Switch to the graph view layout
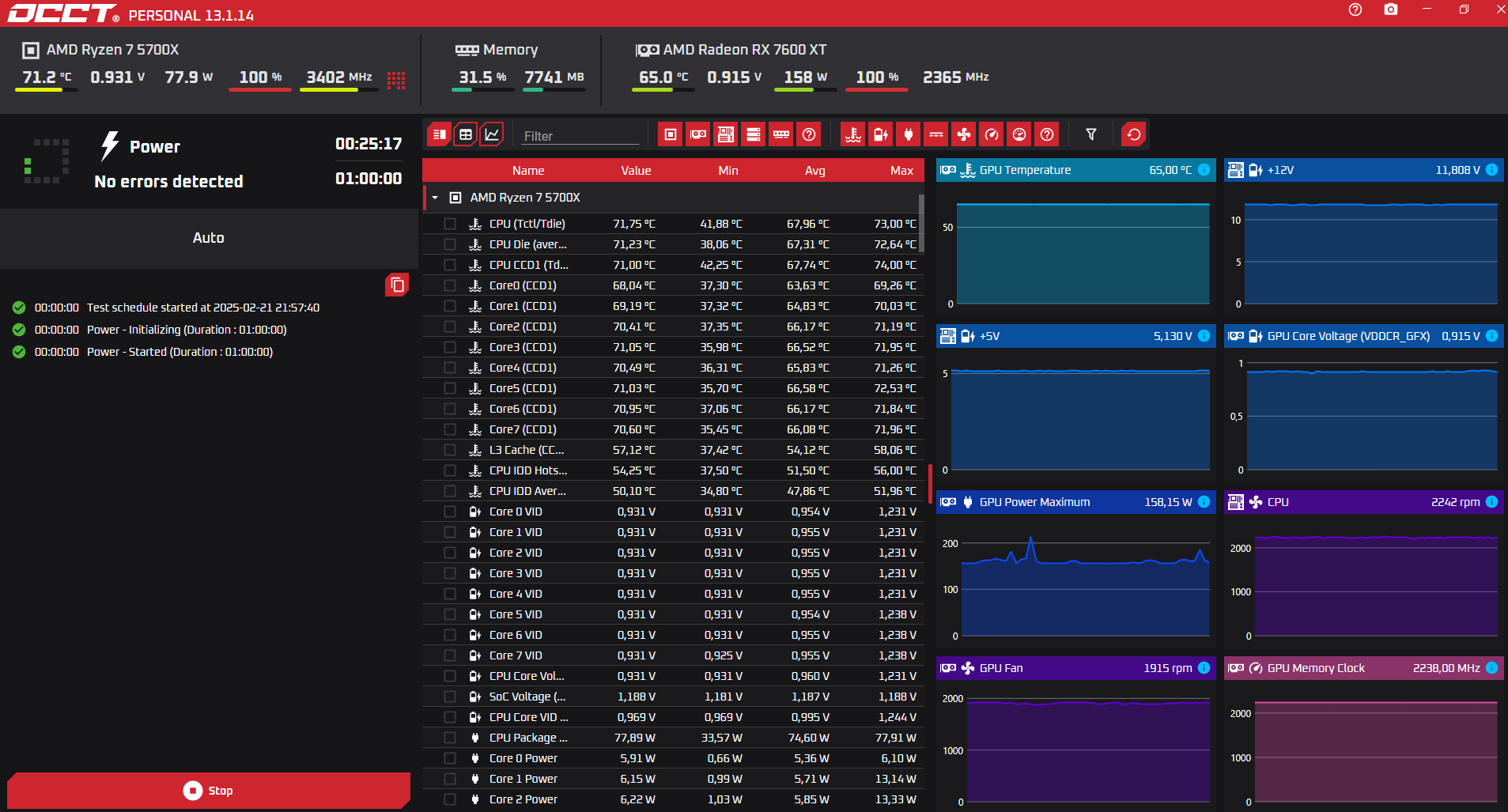This screenshot has width=1508, height=812. point(492,134)
